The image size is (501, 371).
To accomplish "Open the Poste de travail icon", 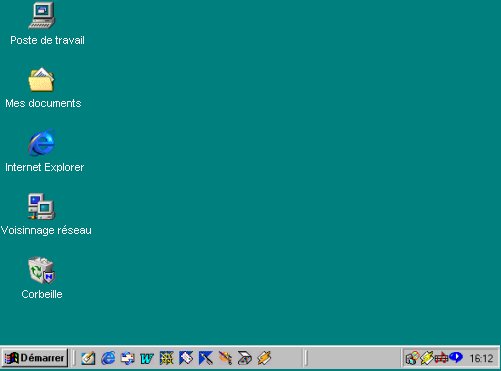I will pyautogui.click(x=42, y=16).
